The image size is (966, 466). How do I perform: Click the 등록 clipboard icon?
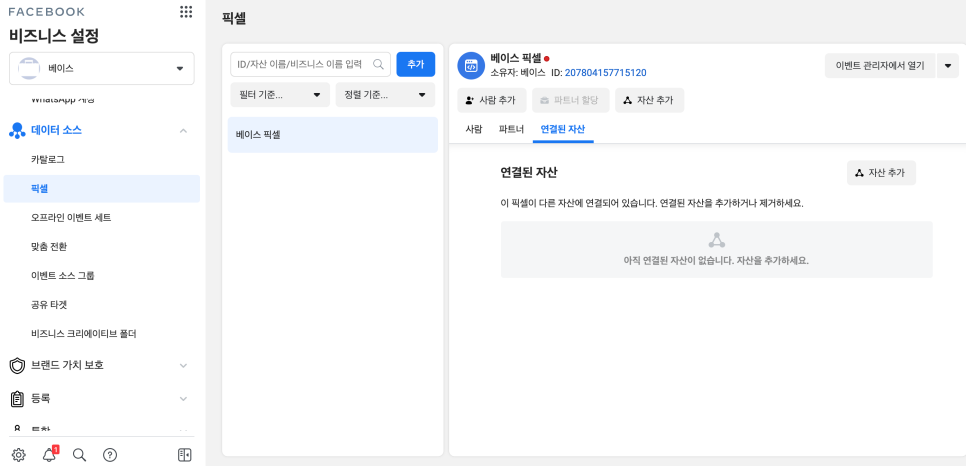(17, 399)
